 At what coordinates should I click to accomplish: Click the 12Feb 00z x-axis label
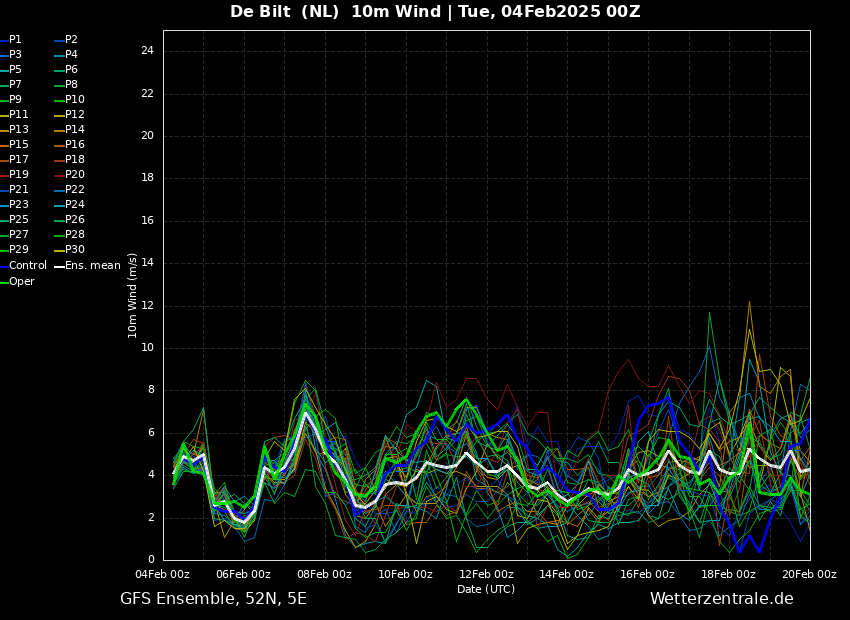(486, 574)
